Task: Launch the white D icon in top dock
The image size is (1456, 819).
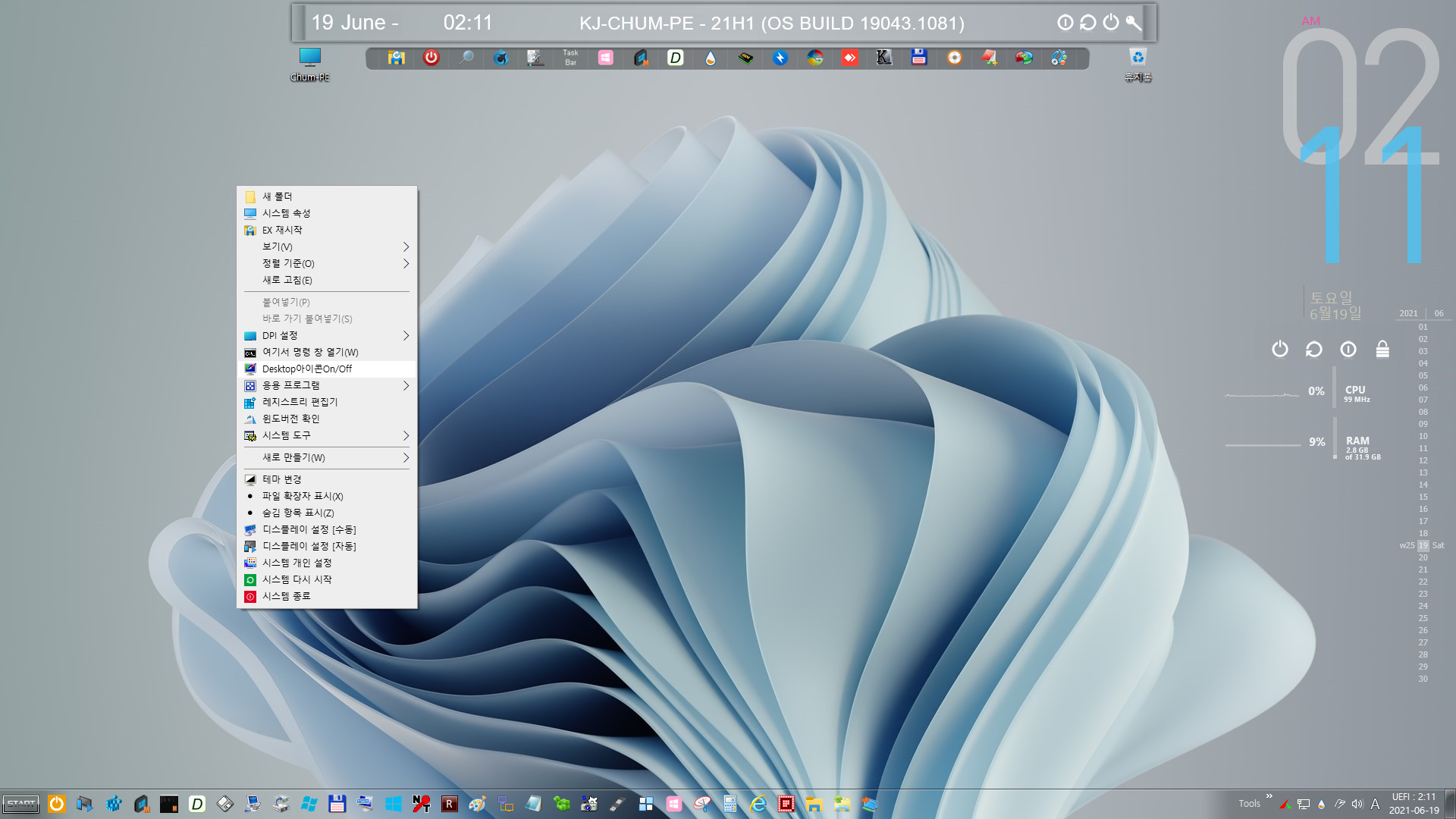Action: click(675, 58)
